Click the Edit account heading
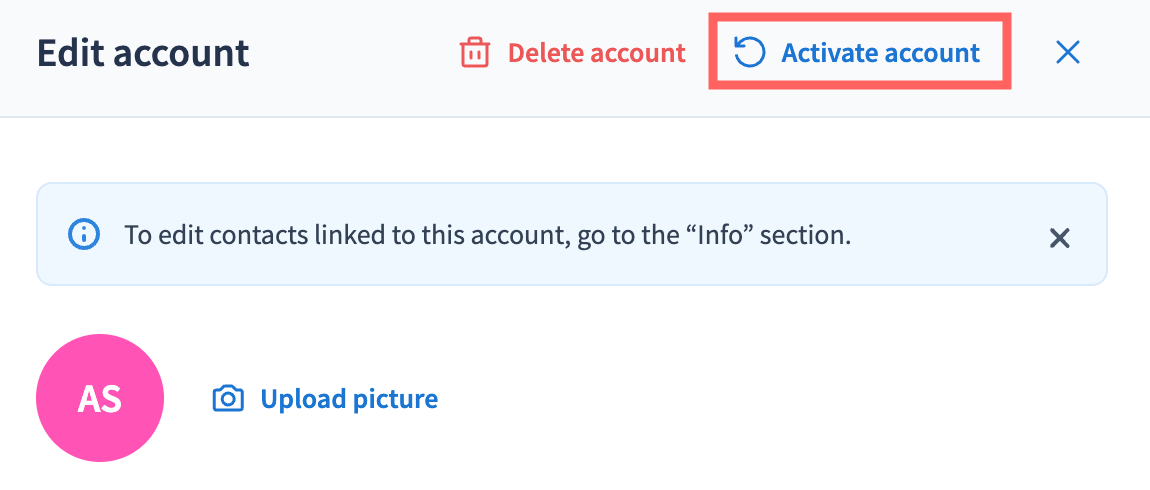Screen dimensions: 1150x490 tap(143, 52)
